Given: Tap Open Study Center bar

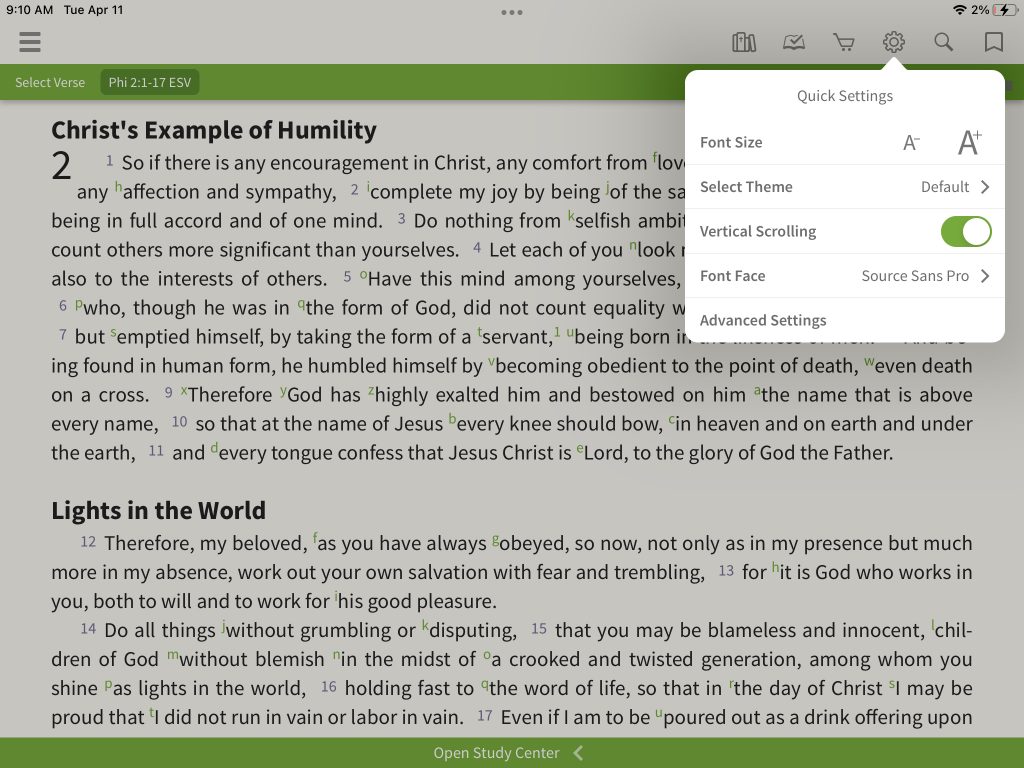Looking at the screenshot, I should click(512, 753).
